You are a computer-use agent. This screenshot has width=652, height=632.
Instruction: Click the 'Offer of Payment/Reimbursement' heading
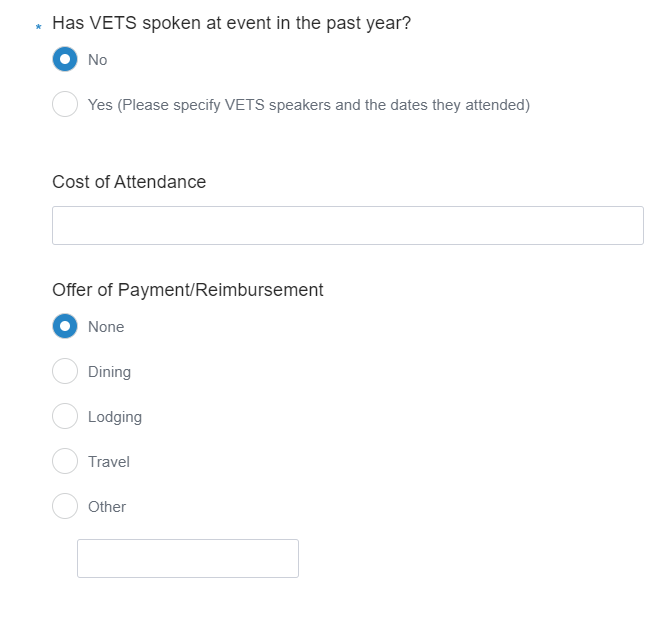click(x=188, y=290)
